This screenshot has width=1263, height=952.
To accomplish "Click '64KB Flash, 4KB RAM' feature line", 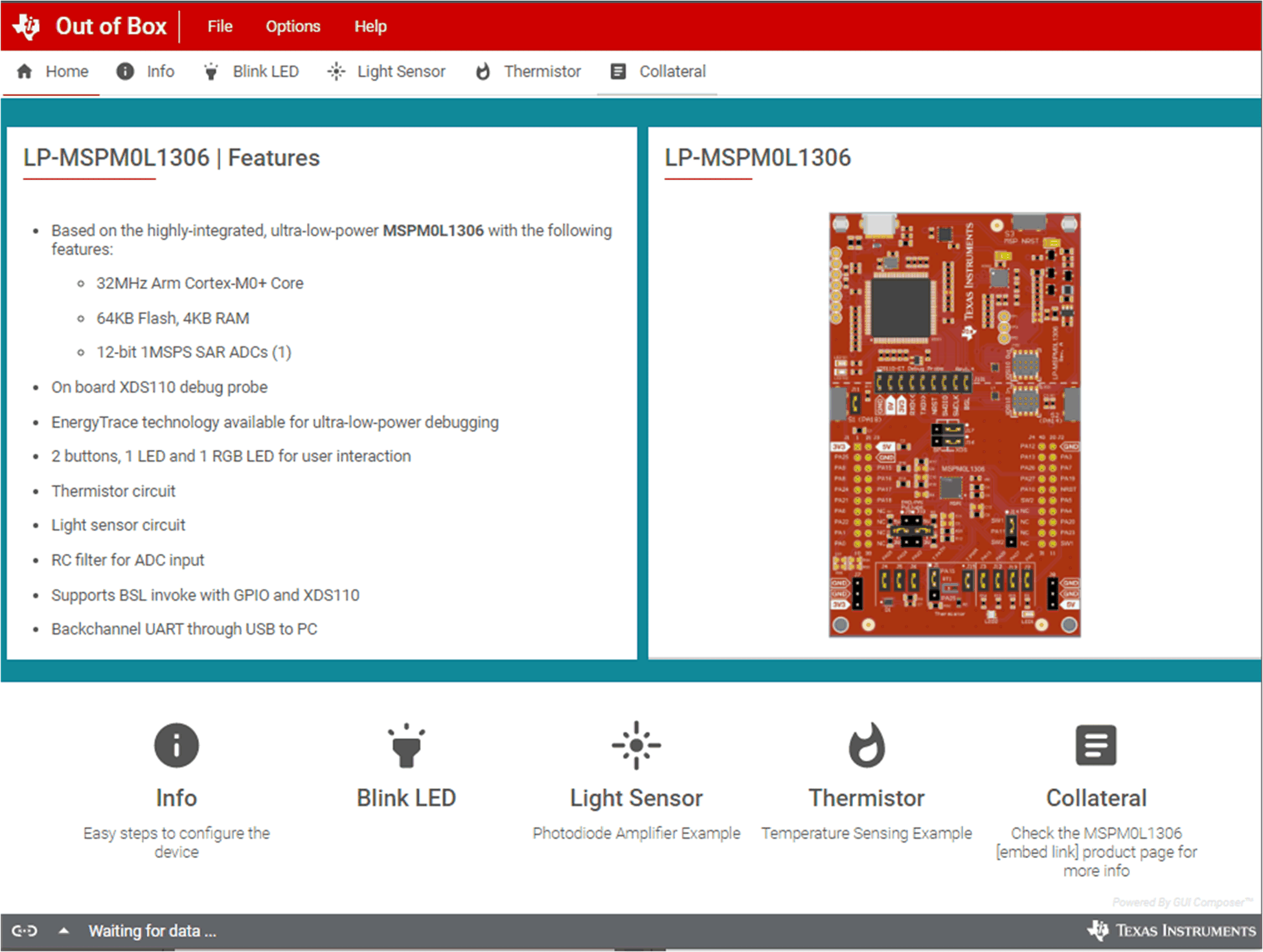I will [x=173, y=319].
